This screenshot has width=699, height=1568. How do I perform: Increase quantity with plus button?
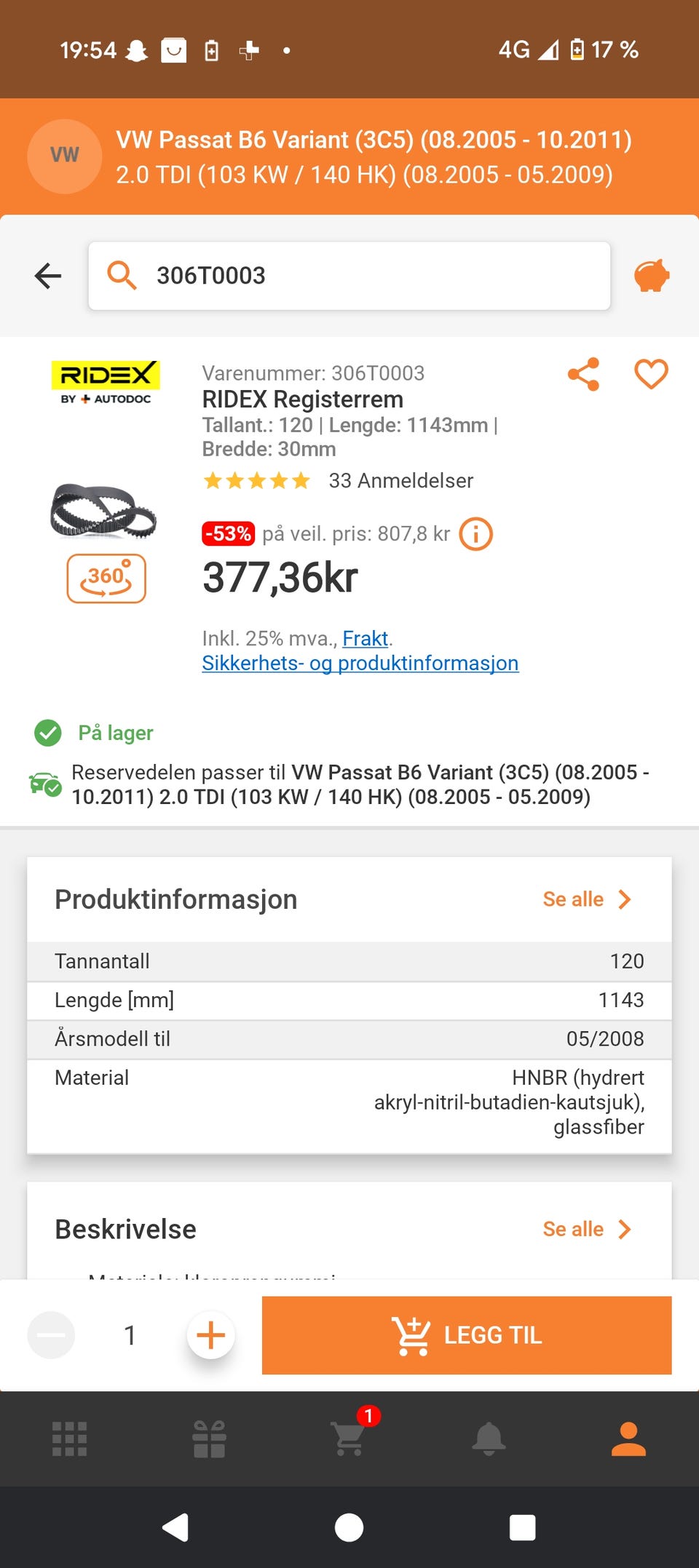click(x=210, y=1335)
